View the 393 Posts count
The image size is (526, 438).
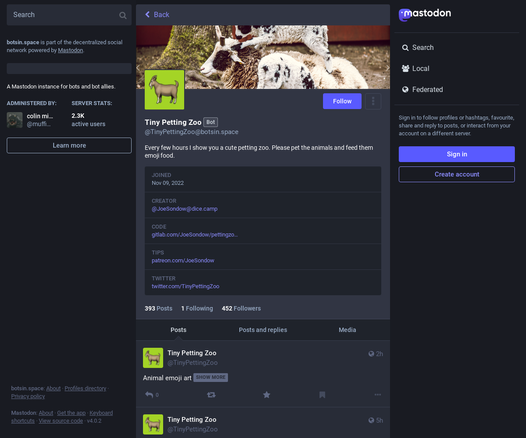[x=158, y=308]
